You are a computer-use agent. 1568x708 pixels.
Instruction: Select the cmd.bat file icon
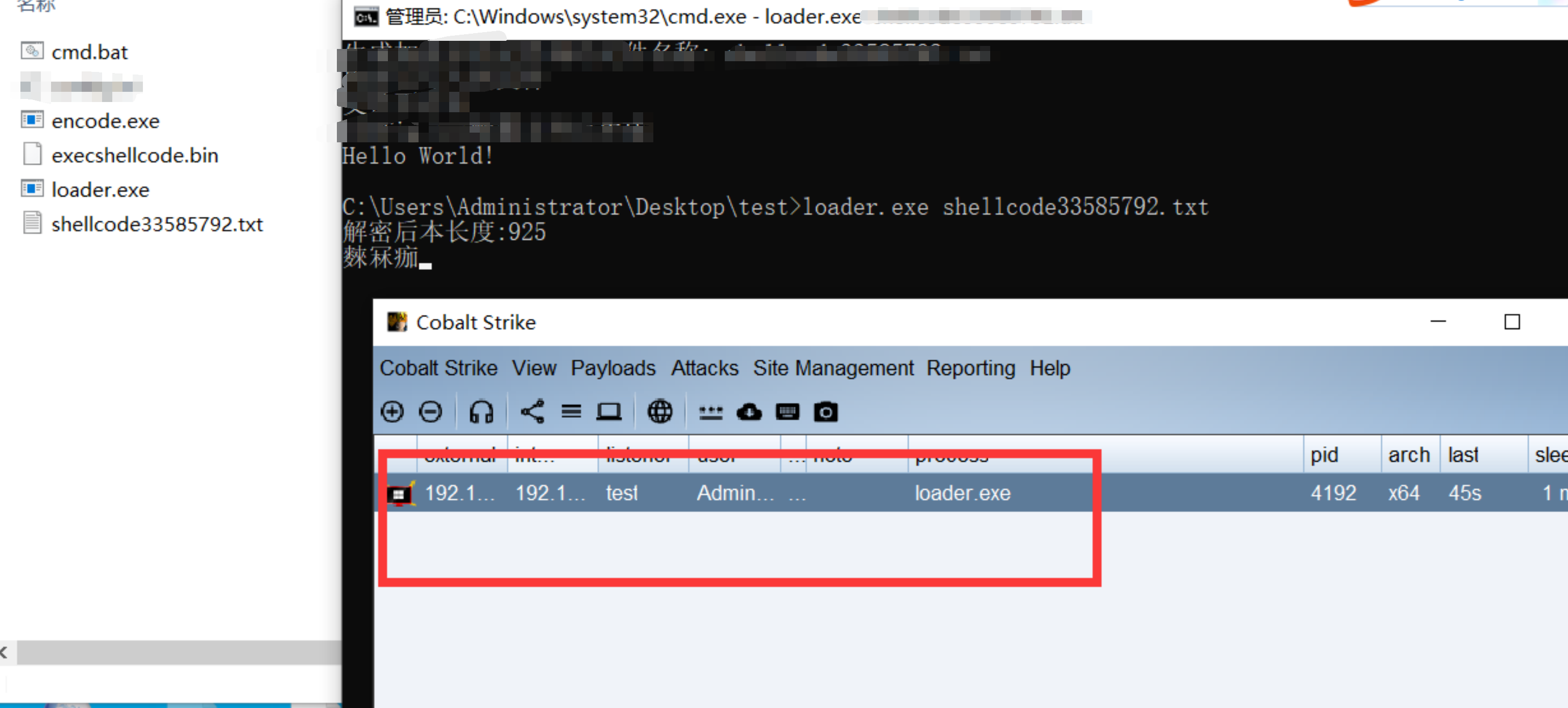coord(32,51)
